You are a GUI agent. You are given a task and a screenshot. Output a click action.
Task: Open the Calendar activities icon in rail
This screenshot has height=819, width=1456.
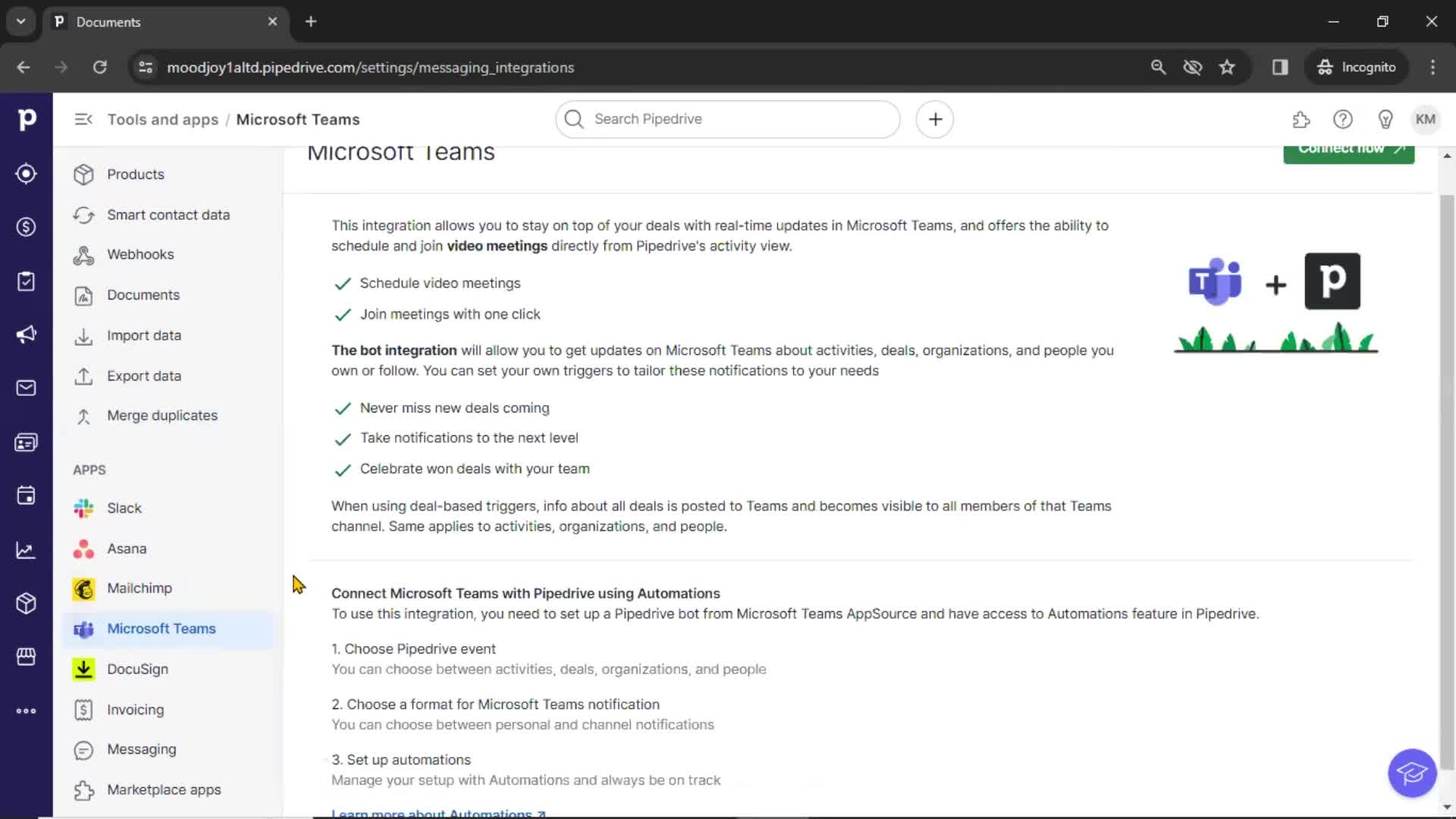point(26,495)
